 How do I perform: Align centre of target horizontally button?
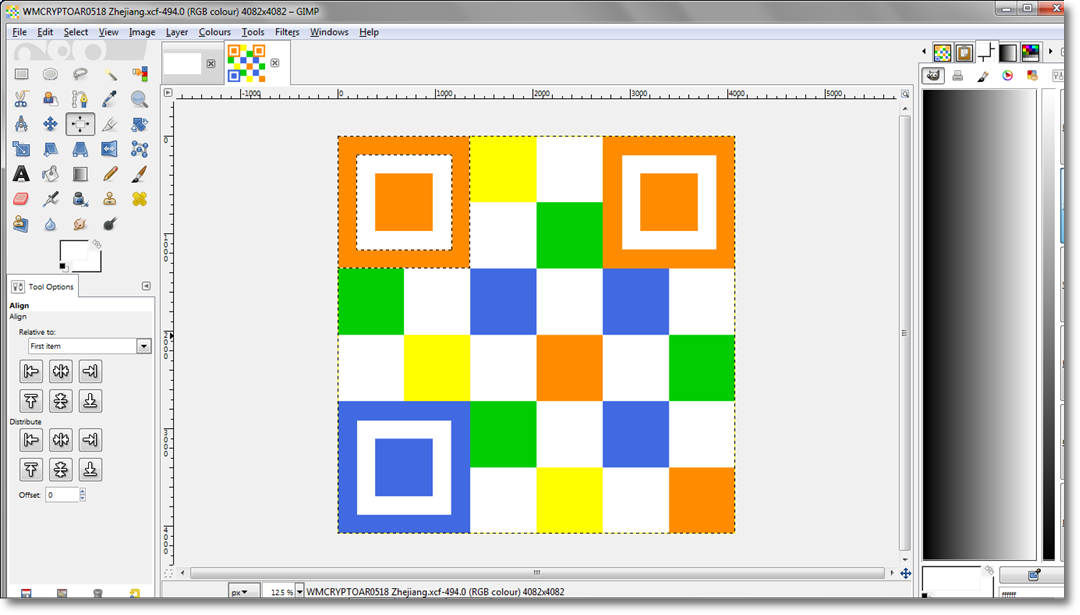pyautogui.click(x=61, y=371)
